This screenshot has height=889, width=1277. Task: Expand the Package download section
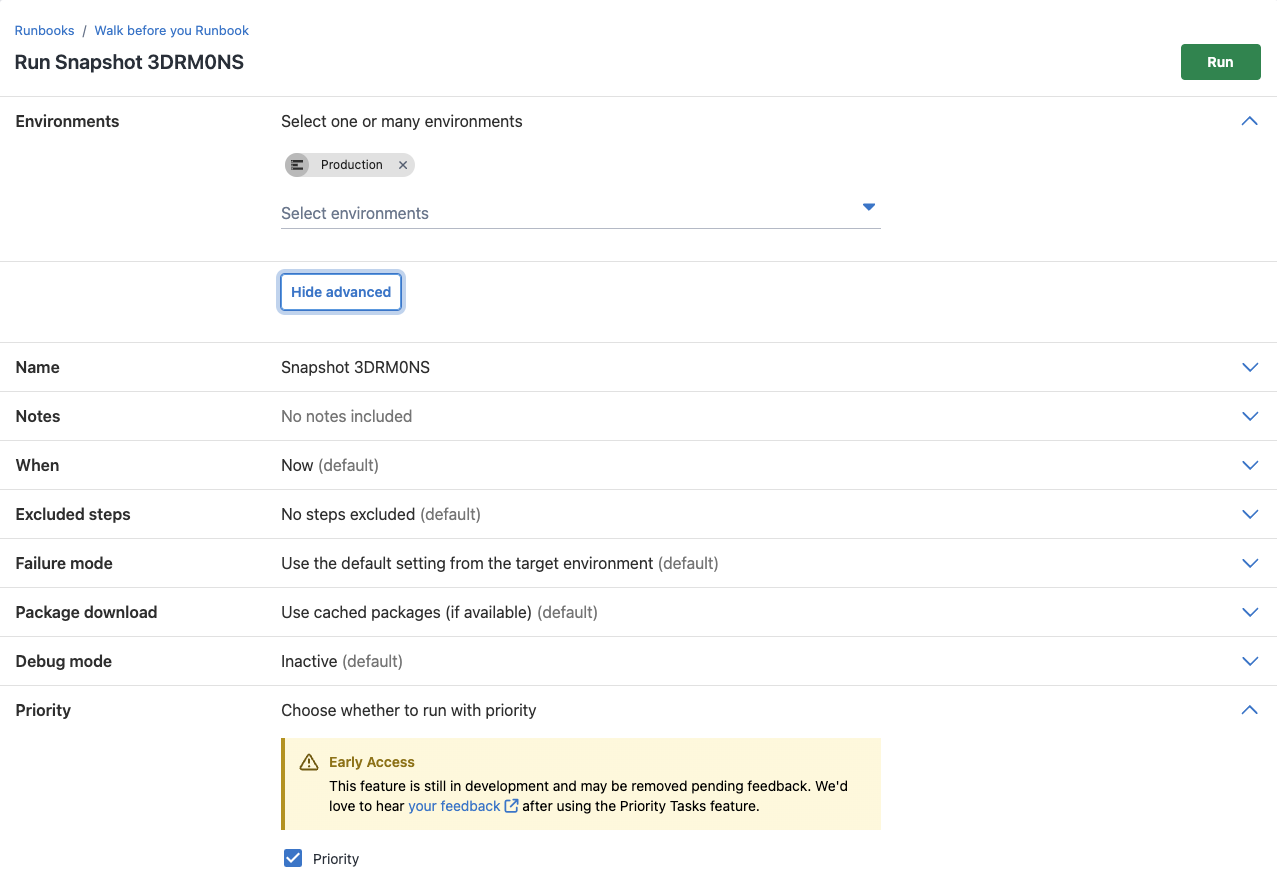pyautogui.click(x=1249, y=612)
